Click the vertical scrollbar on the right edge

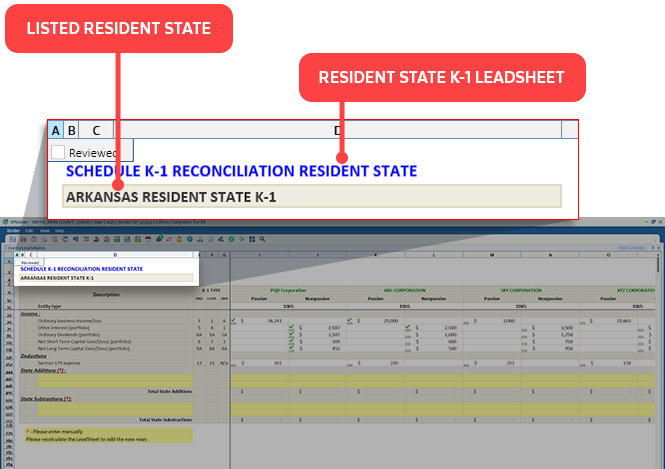coord(658,264)
